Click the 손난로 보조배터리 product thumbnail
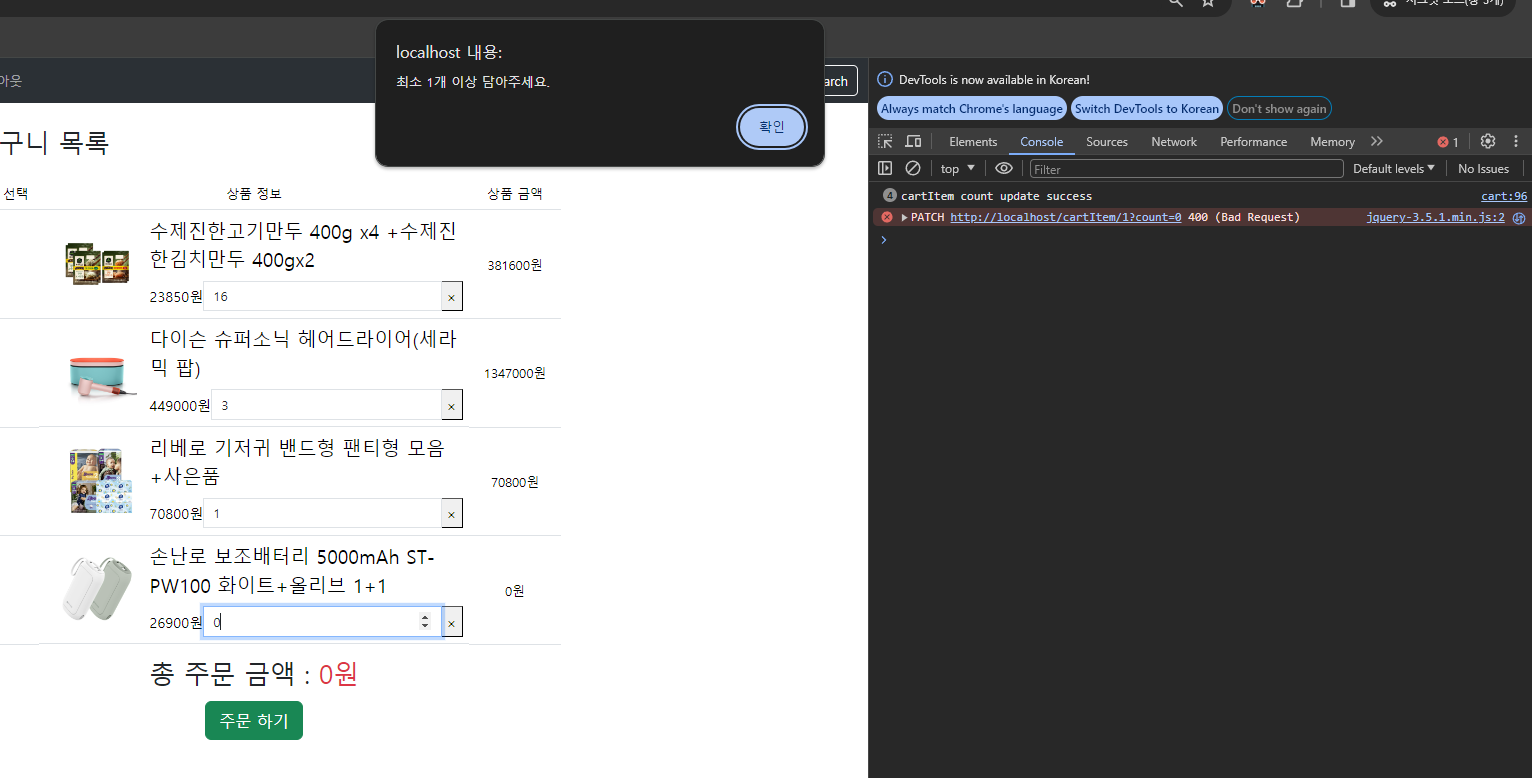The width and height of the screenshot is (1532, 778). (96, 589)
